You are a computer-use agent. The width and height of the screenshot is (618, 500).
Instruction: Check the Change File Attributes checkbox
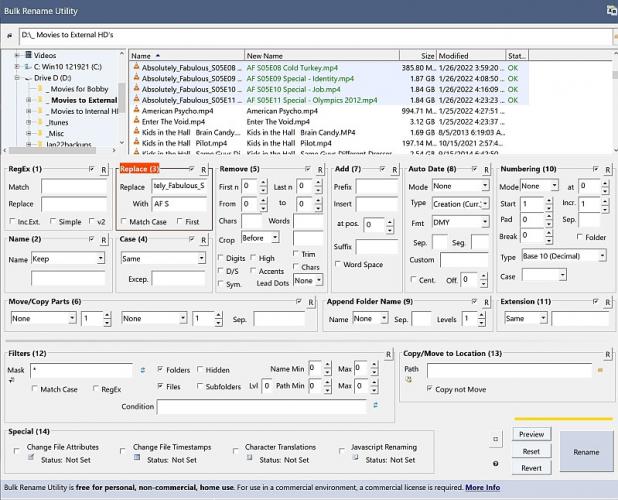pyautogui.click(x=17, y=449)
